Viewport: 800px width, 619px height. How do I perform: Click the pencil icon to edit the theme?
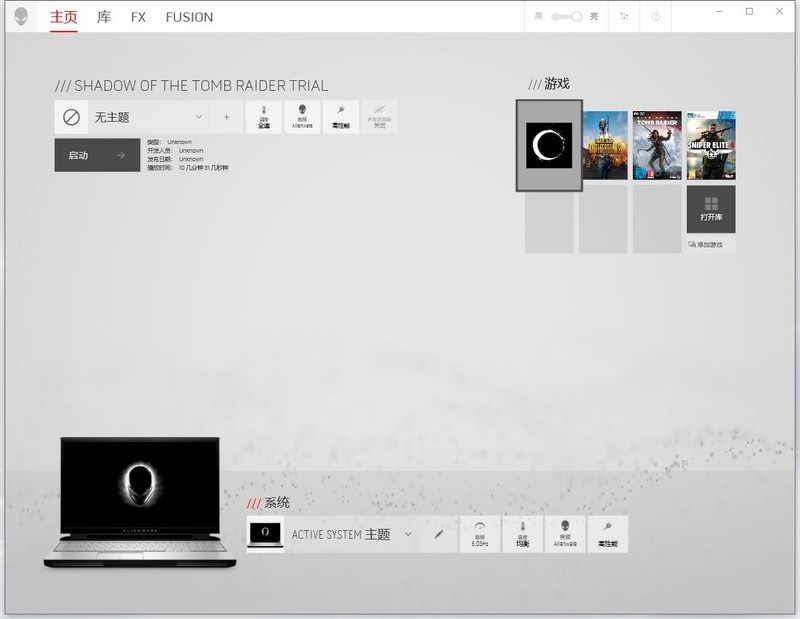439,534
